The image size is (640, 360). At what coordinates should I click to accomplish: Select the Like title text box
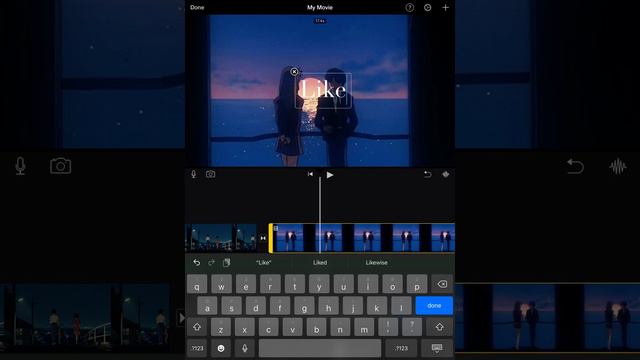coord(323,90)
